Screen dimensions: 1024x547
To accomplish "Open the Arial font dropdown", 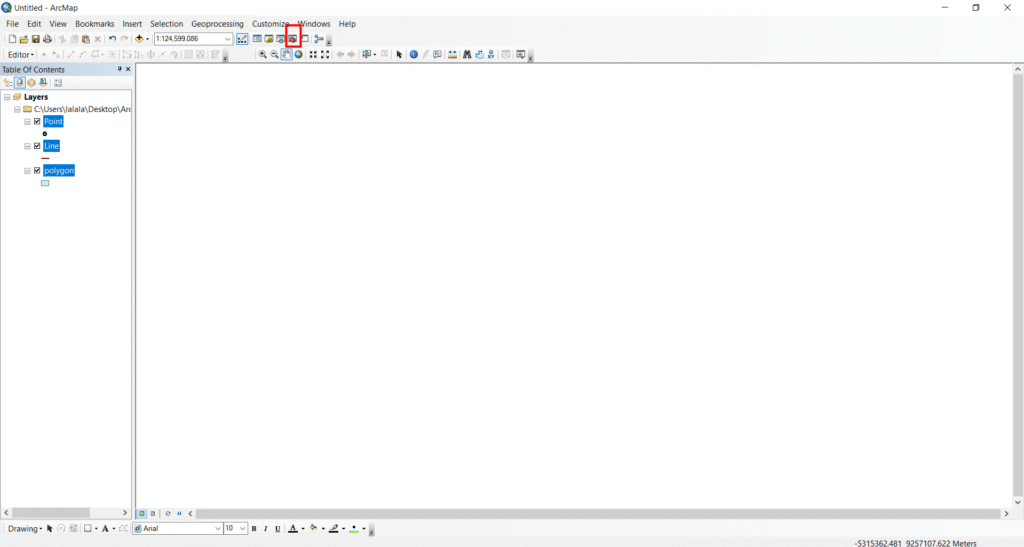I will [x=217, y=529].
